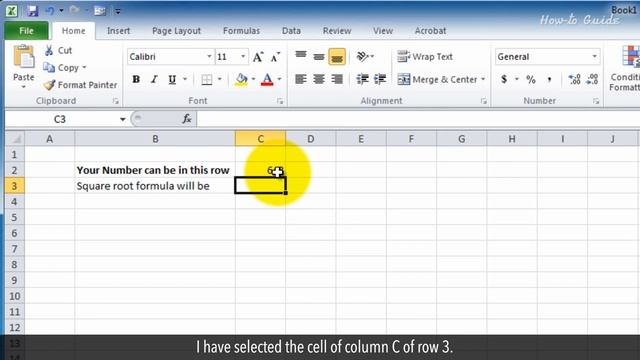Toggle Underline formatting
This screenshot has width=640, height=360.
(172, 79)
